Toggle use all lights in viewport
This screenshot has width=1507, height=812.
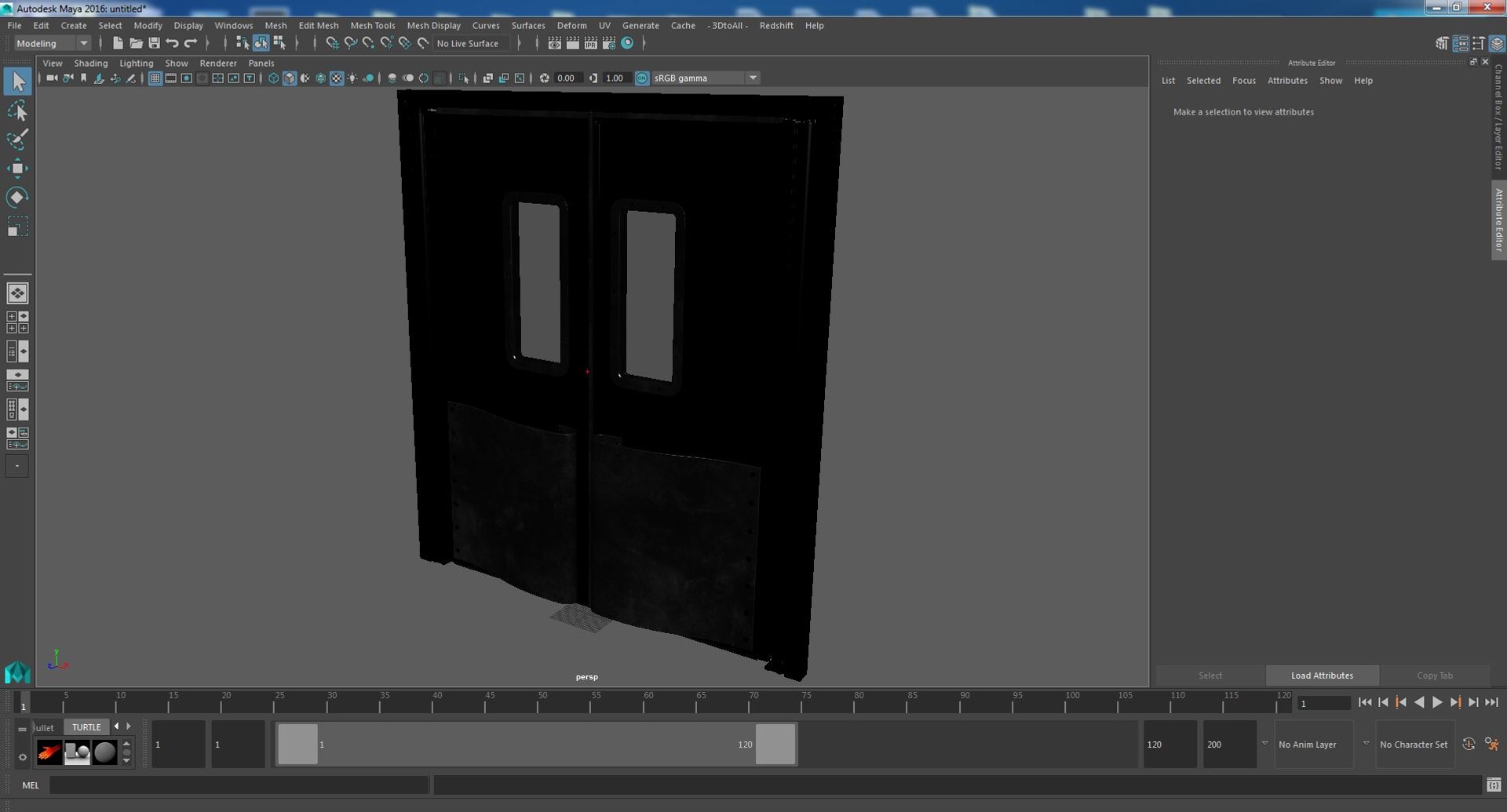coord(352,78)
